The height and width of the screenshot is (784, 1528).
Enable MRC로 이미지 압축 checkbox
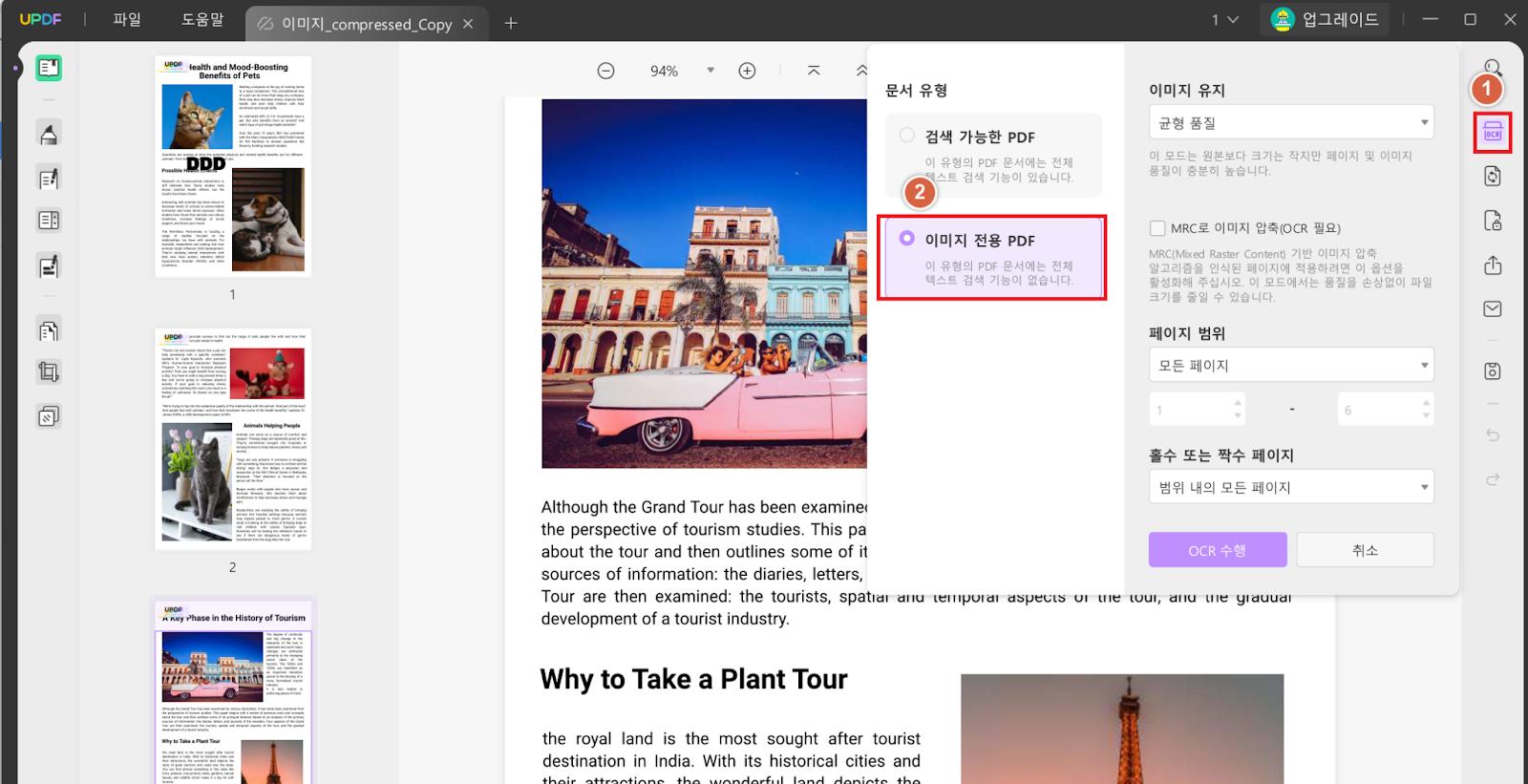click(1157, 228)
